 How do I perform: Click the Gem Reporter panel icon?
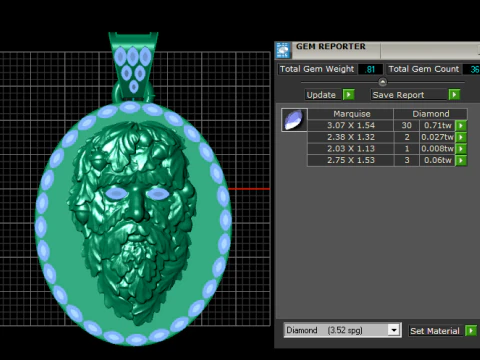click(x=283, y=50)
